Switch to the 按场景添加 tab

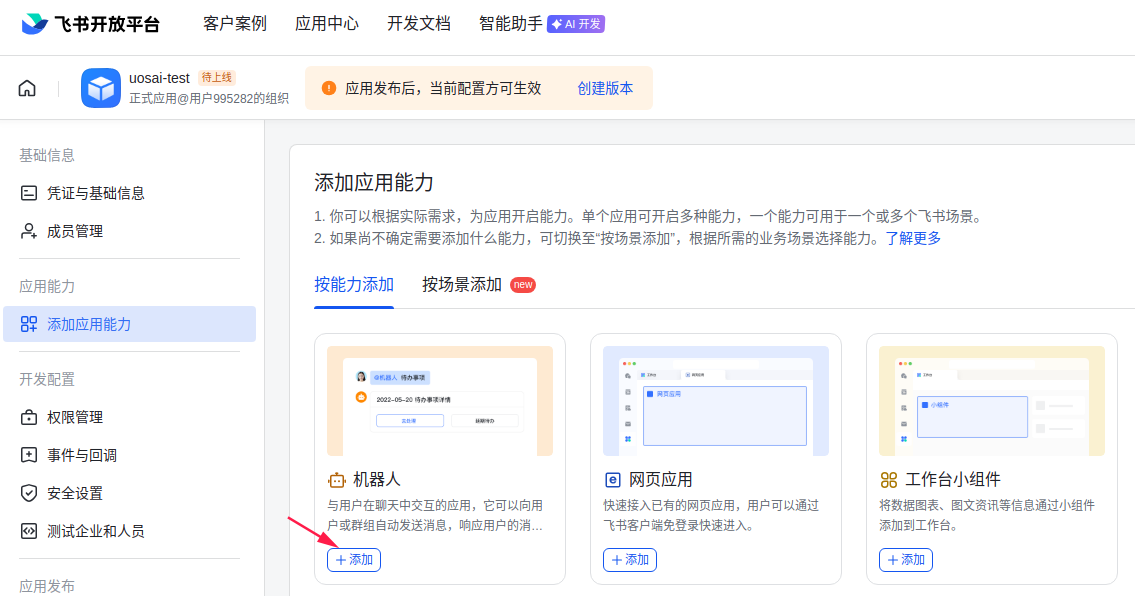[462, 285]
